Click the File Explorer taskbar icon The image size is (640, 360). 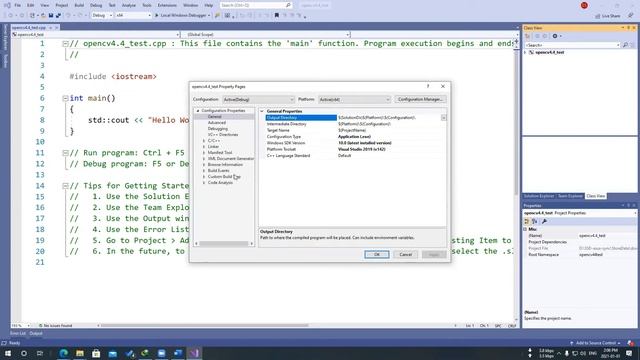[x=80, y=353]
